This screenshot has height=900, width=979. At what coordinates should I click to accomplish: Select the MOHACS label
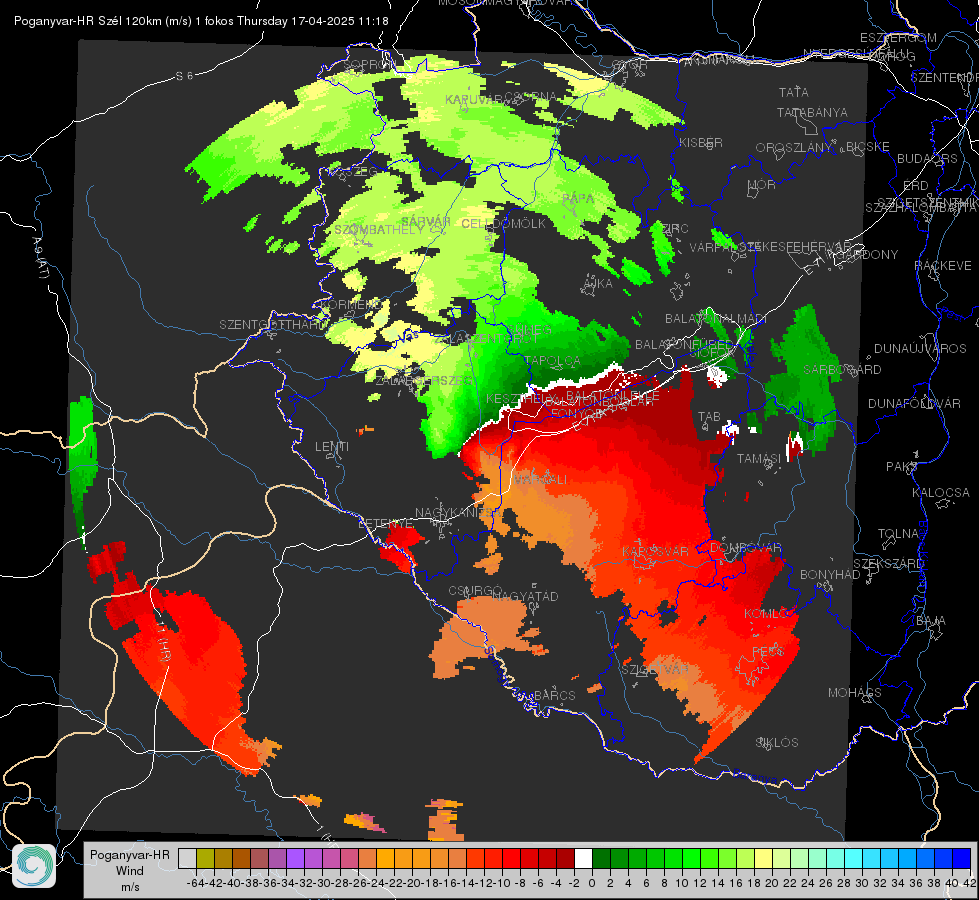tap(854, 693)
